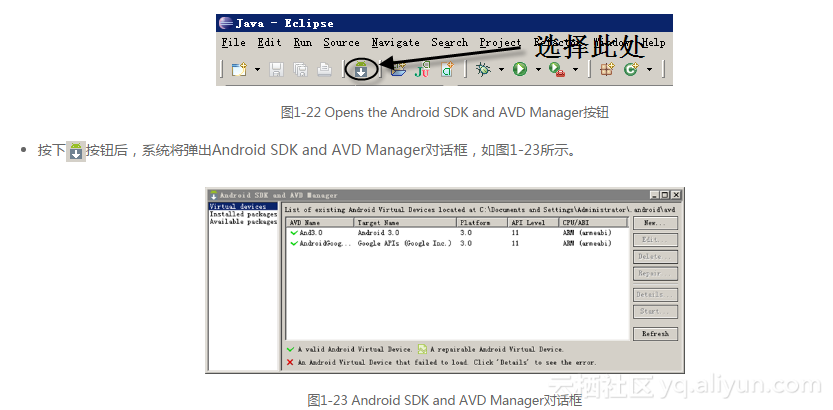
Task: Open the Navigate menu in Eclipse
Action: pyautogui.click(x=395, y=42)
